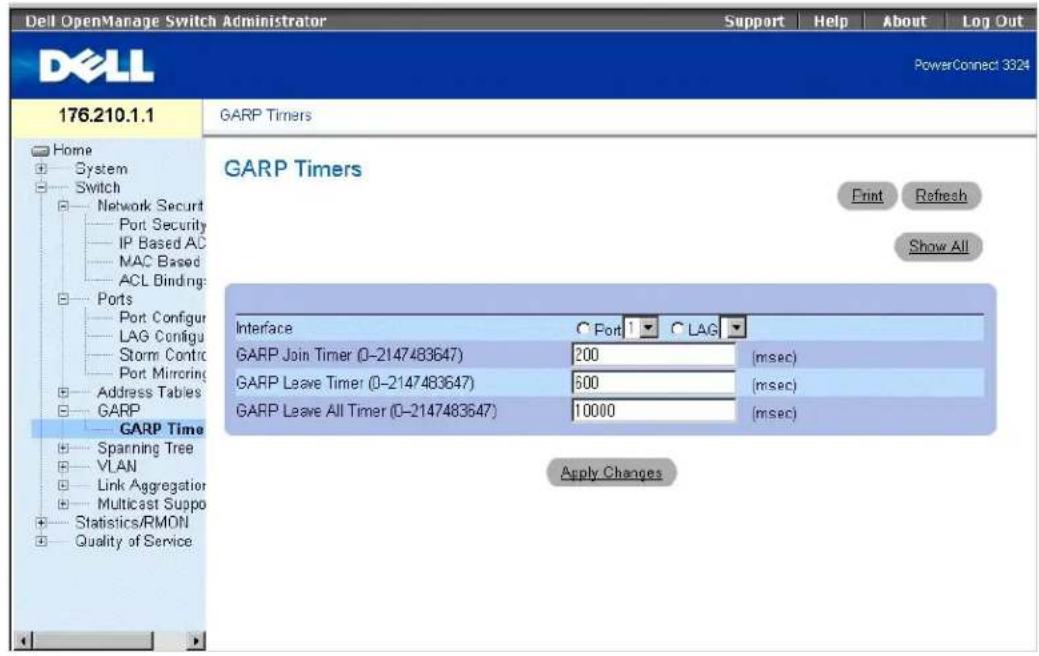The width and height of the screenshot is (1039, 656).
Task: Expand the Spanning Tree node
Action: [x=63, y=449]
